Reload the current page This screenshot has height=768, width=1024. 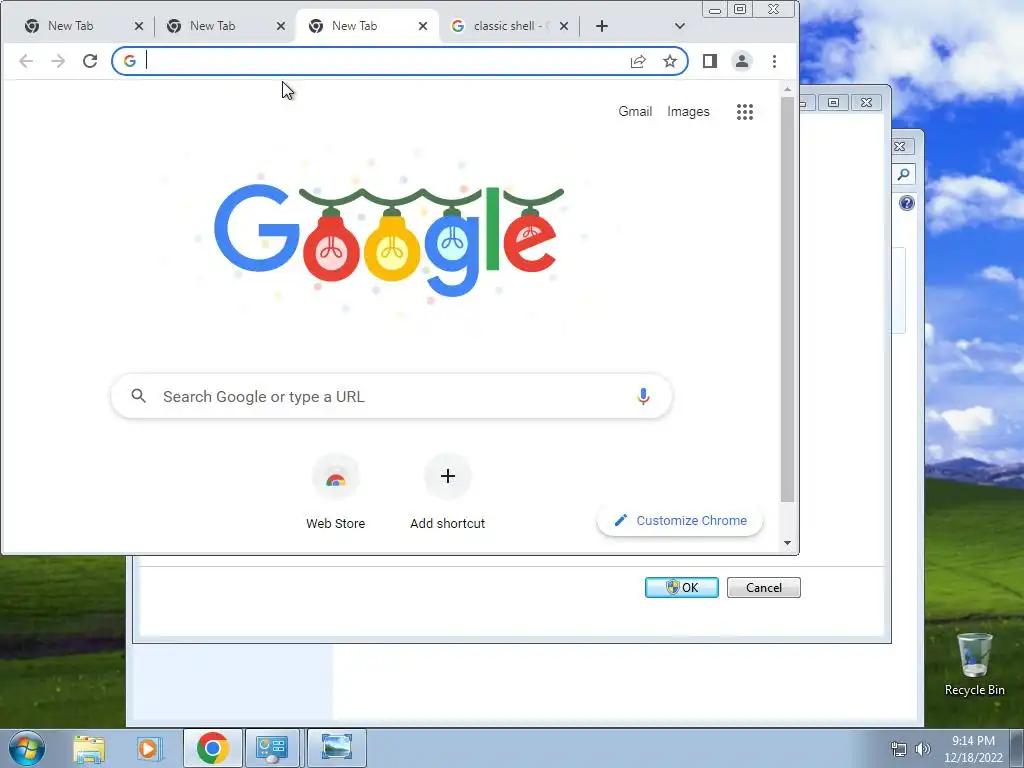pyautogui.click(x=90, y=61)
